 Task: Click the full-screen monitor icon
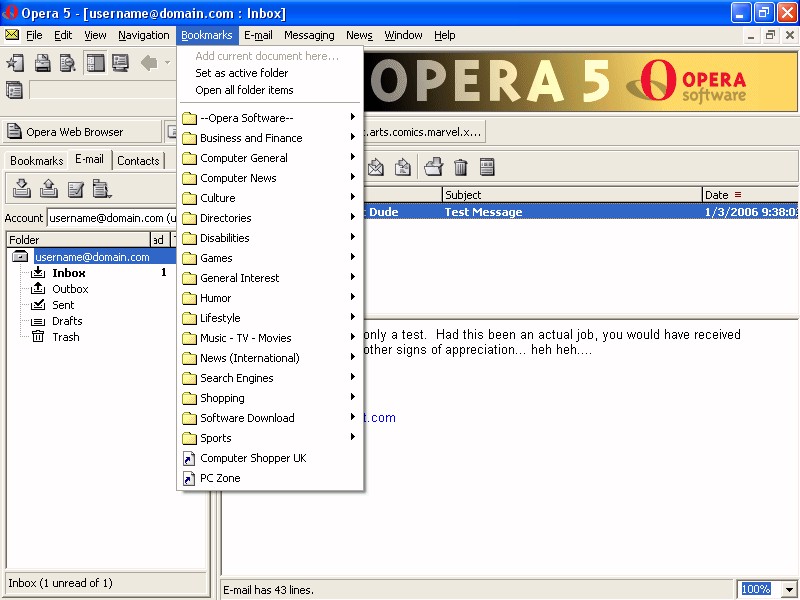[x=120, y=63]
